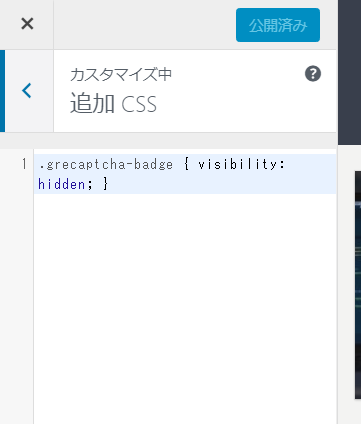Open help with the question mark icon
361x424 pixels.
(x=313, y=74)
